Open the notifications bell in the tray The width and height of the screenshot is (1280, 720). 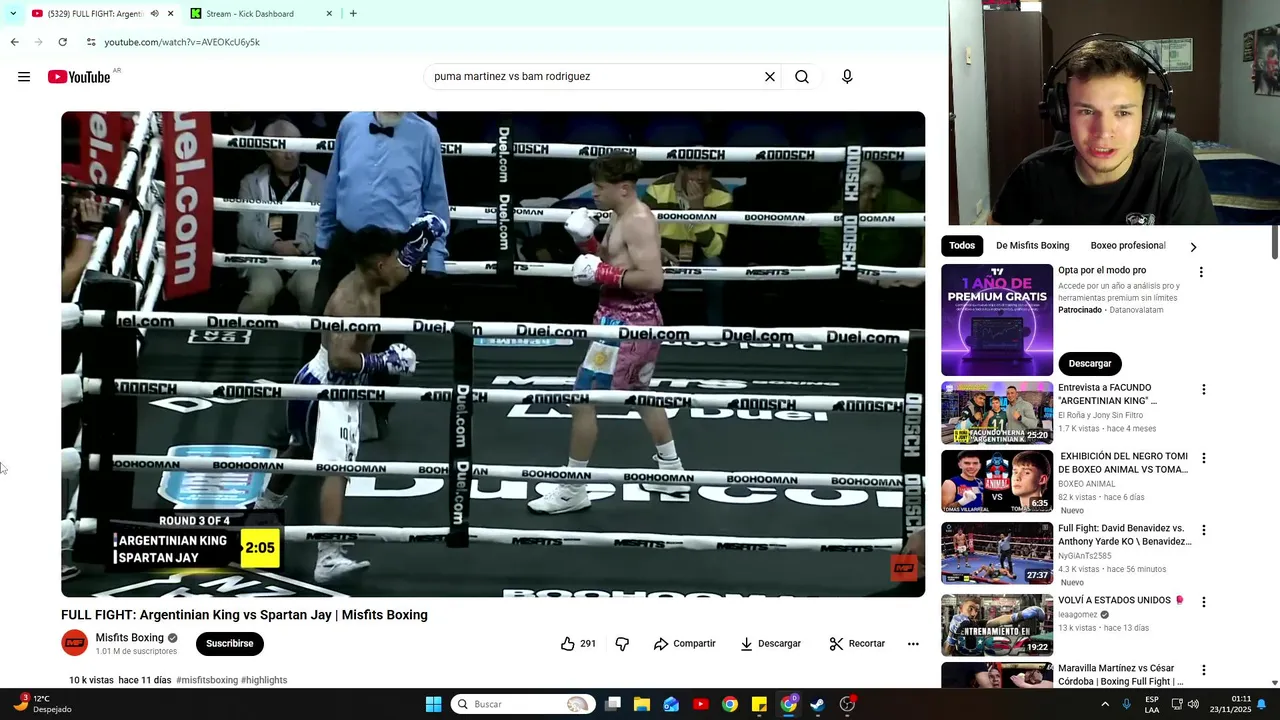(x=1262, y=704)
